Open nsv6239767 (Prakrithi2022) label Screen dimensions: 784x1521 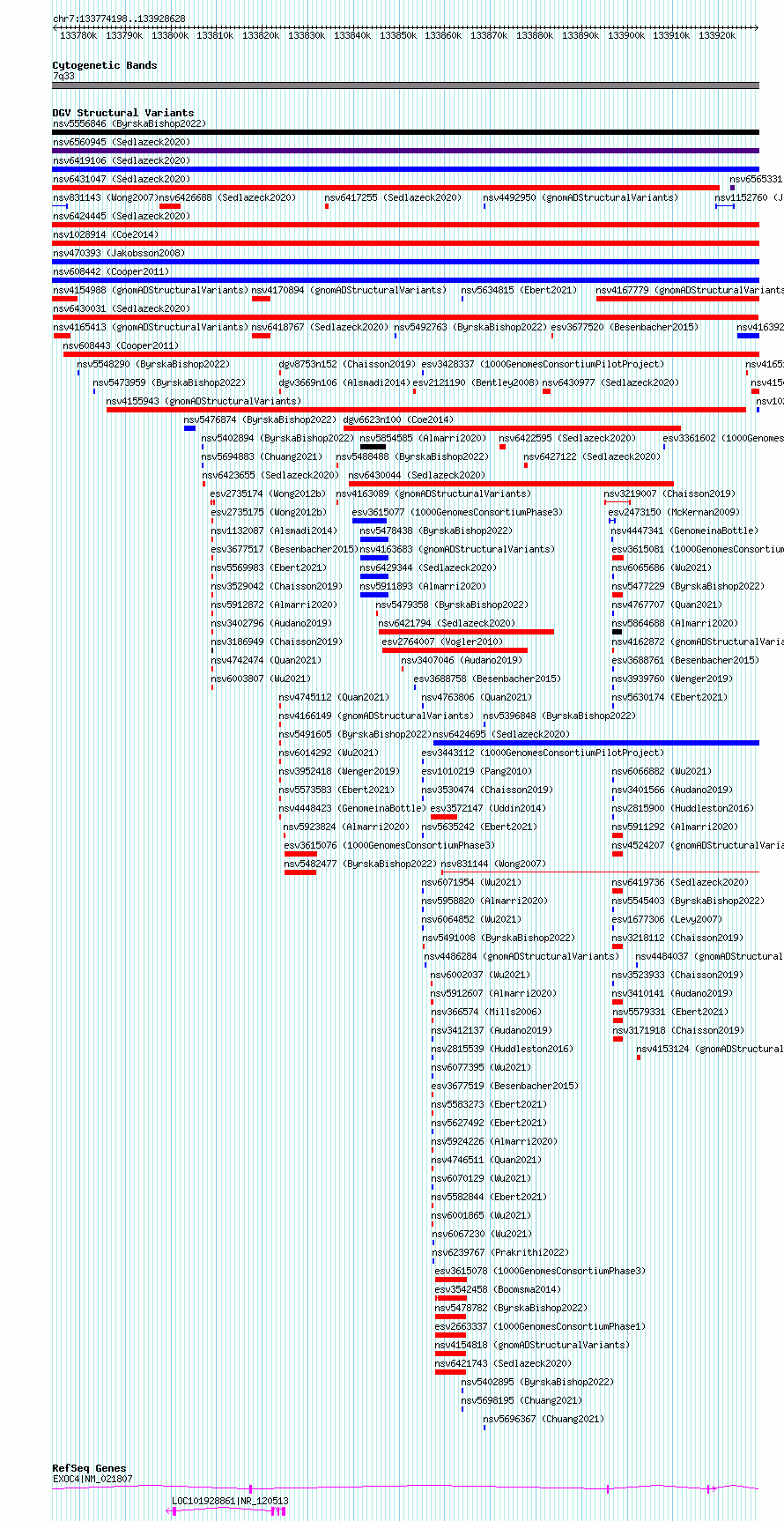click(x=499, y=1252)
